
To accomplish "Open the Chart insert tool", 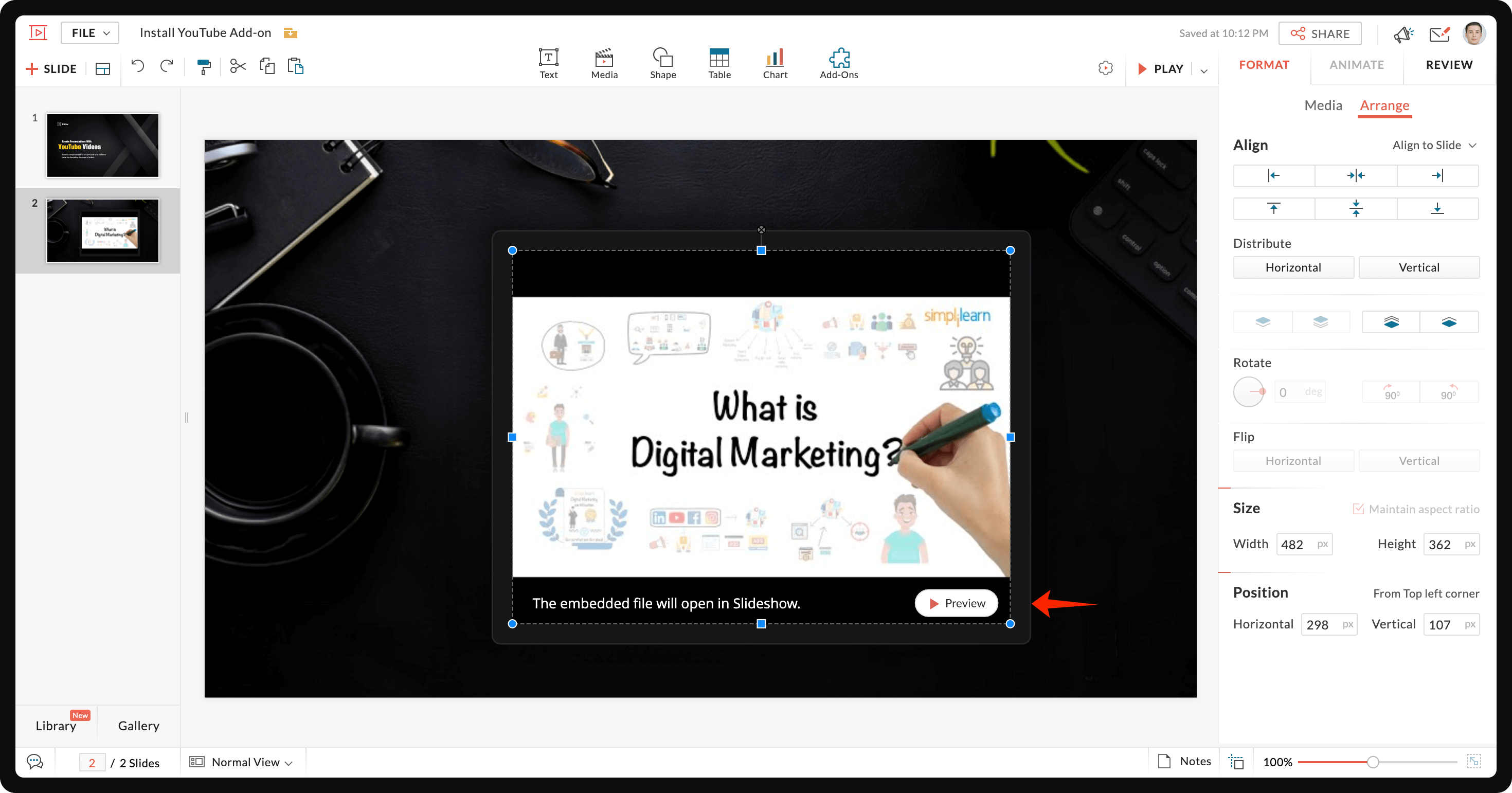I will pos(775,63).
